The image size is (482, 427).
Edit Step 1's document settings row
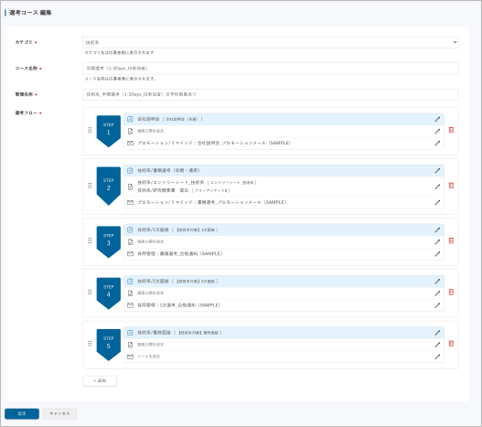tap(437, 131)
